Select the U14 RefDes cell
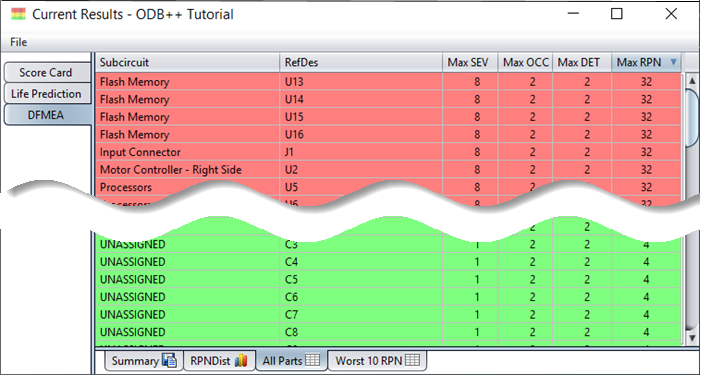 tap(361, 99)
